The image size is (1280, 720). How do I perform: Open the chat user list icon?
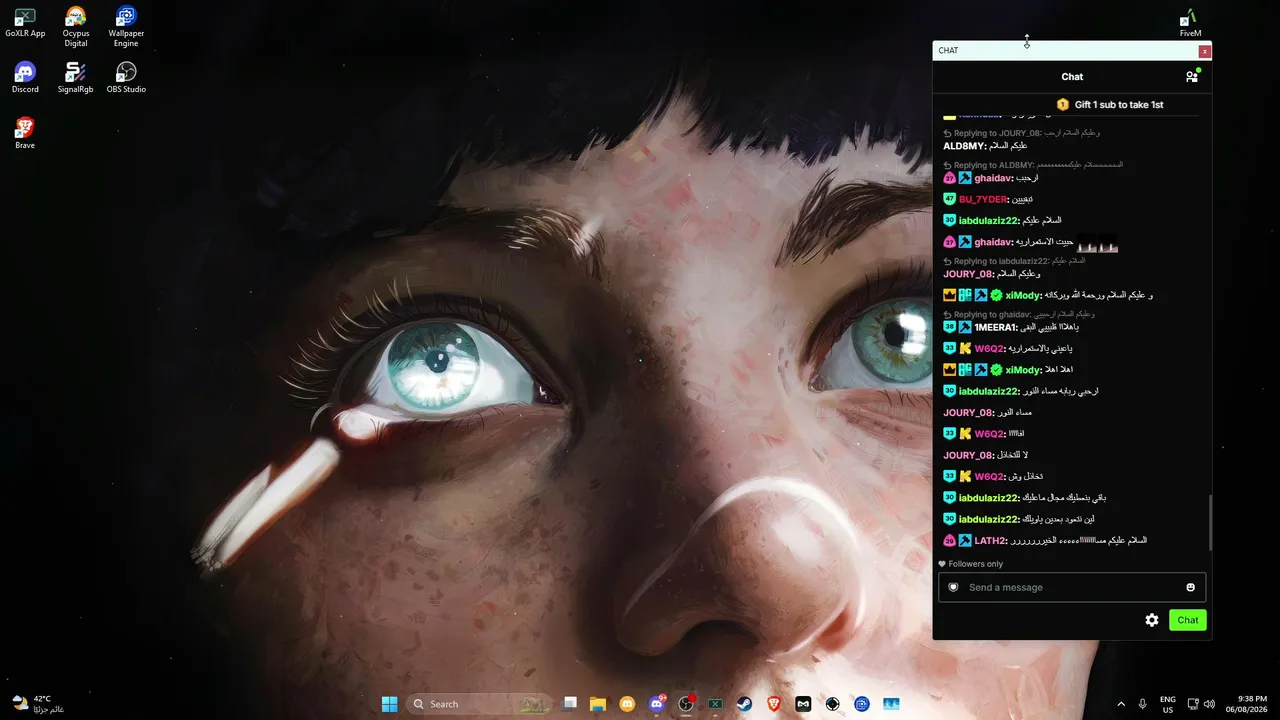click(1192, 76)
